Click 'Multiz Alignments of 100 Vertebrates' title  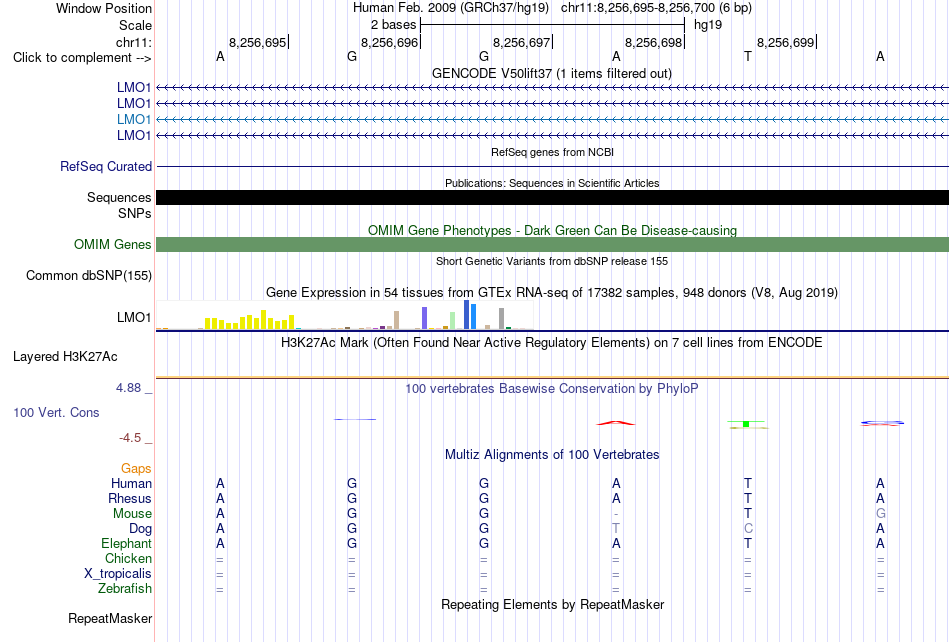[552, 454]
